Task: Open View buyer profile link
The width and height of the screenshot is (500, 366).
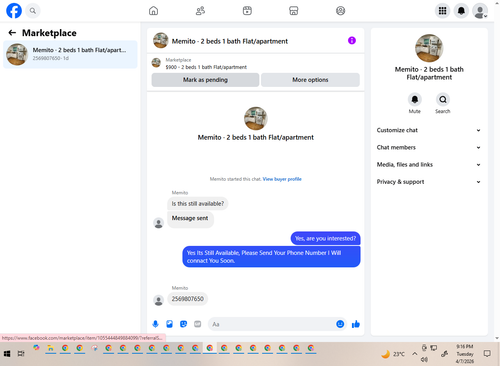Action: coord(282,179)
